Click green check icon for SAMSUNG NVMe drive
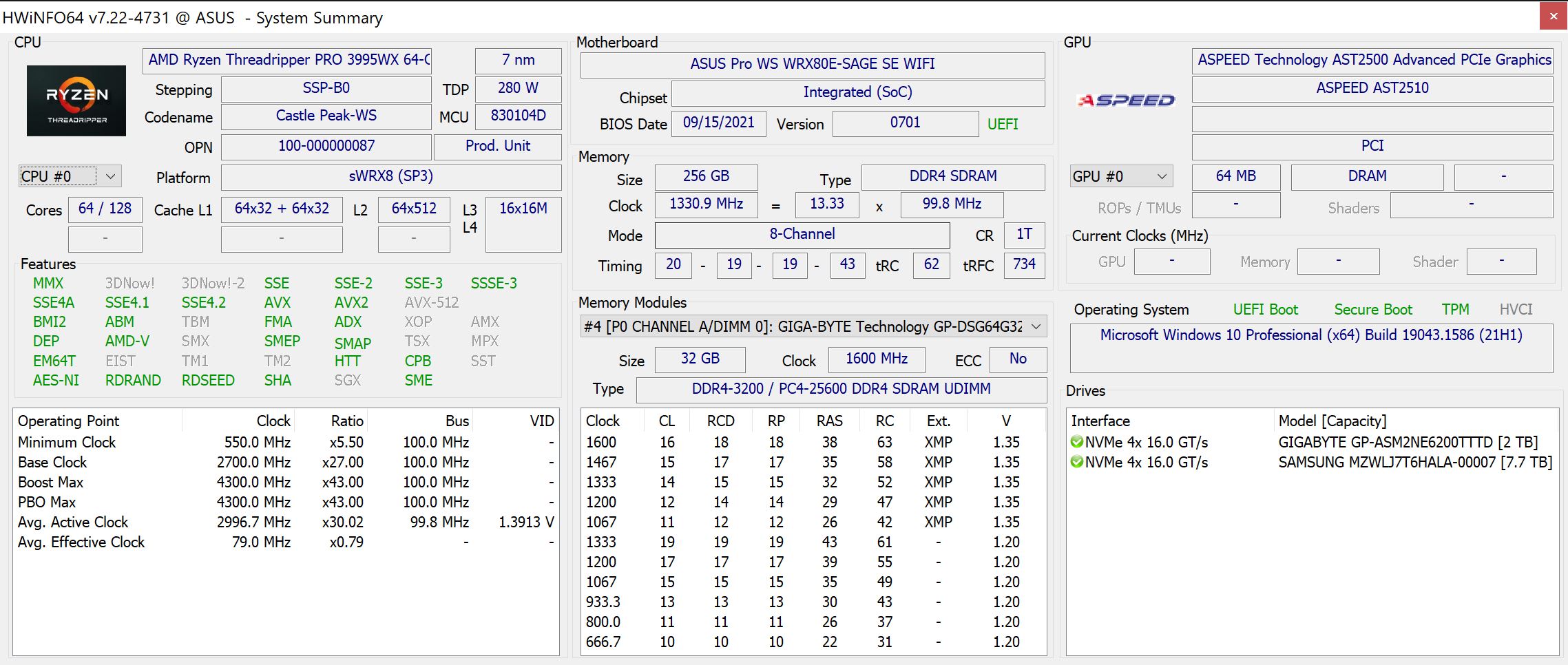Screen dimensions: 1568x665 tap(1077, 462)
